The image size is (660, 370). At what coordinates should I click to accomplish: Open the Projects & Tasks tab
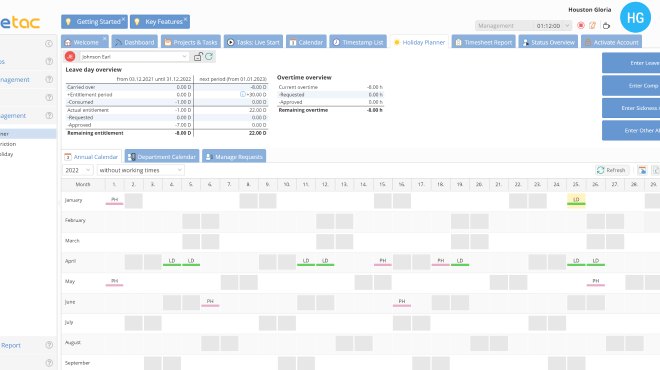[x=191, y=42]
